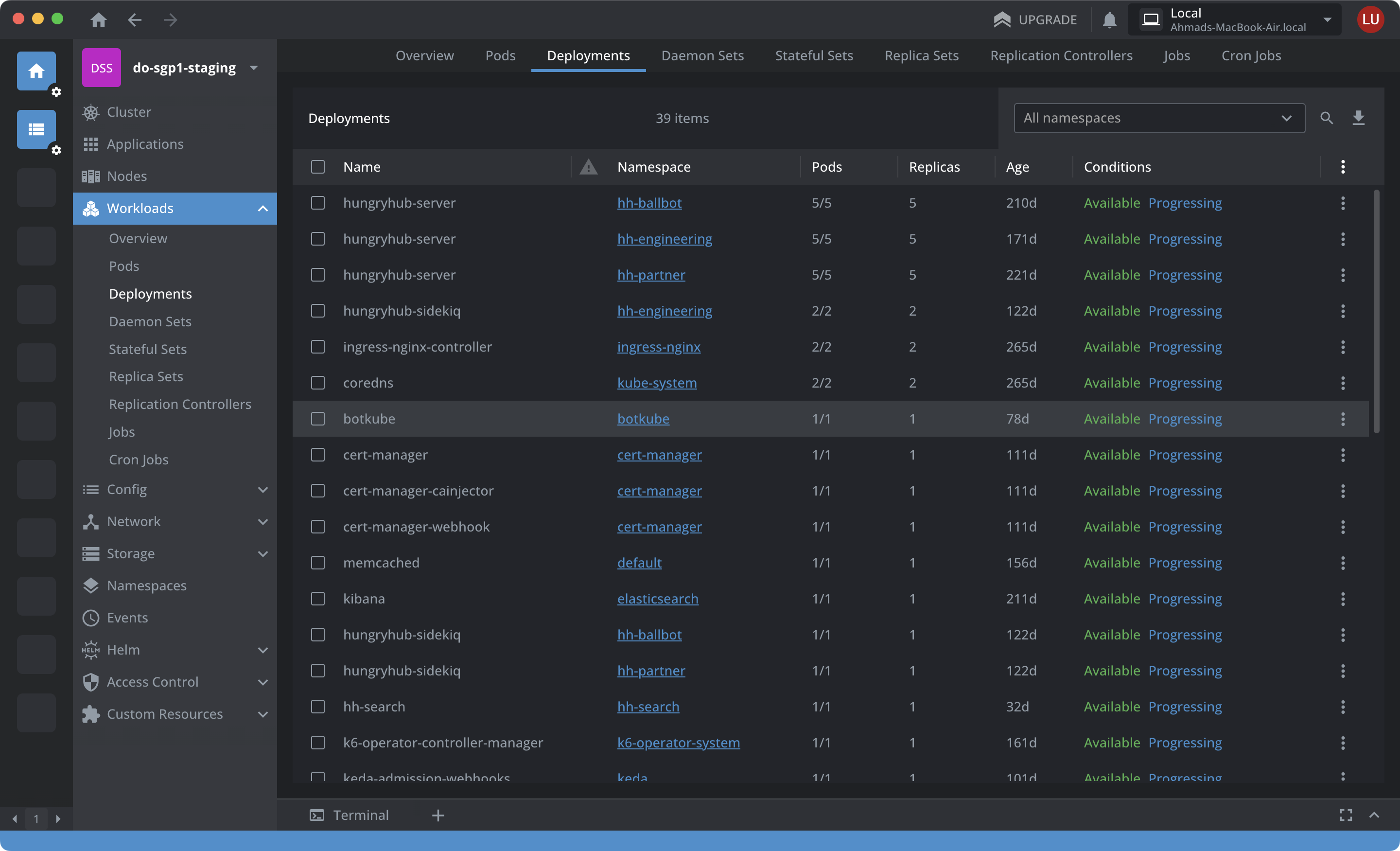This screenshot has height=851, width=1400.
Task: Select the coredns deployment checkbox
Action: click(x=317, y=383)
